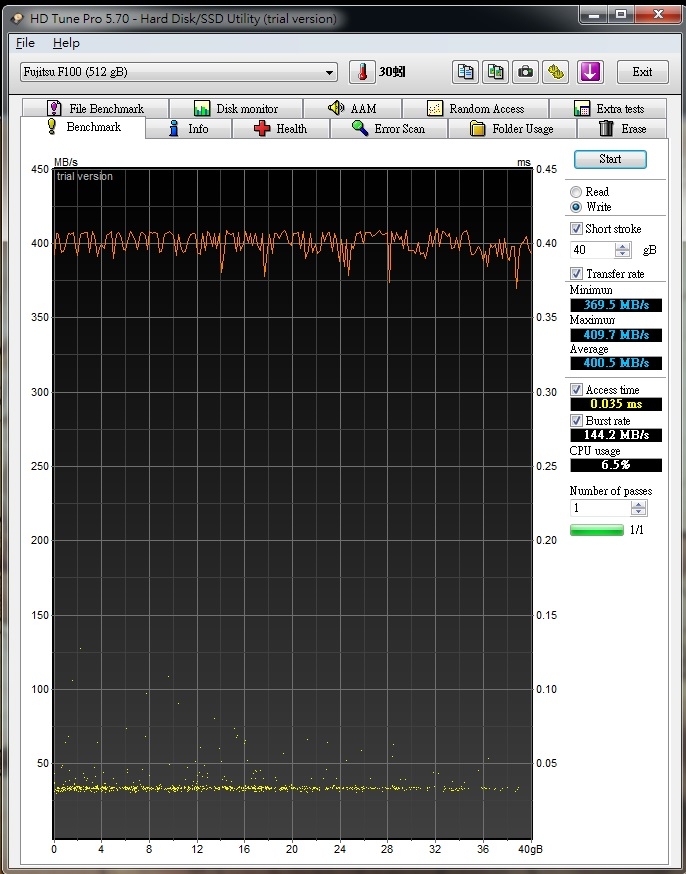
Task: Toggle the Access time checkbox
Action: click(576, 390)
